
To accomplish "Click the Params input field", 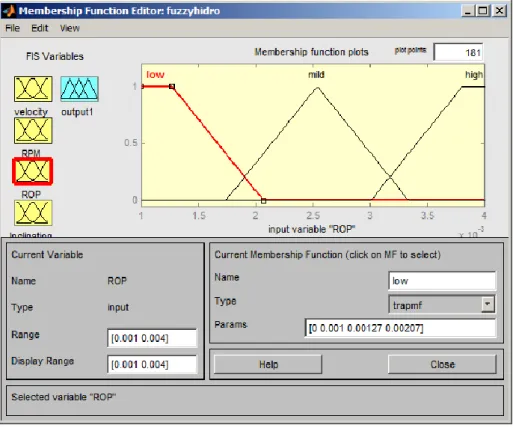I will point(400,328).
